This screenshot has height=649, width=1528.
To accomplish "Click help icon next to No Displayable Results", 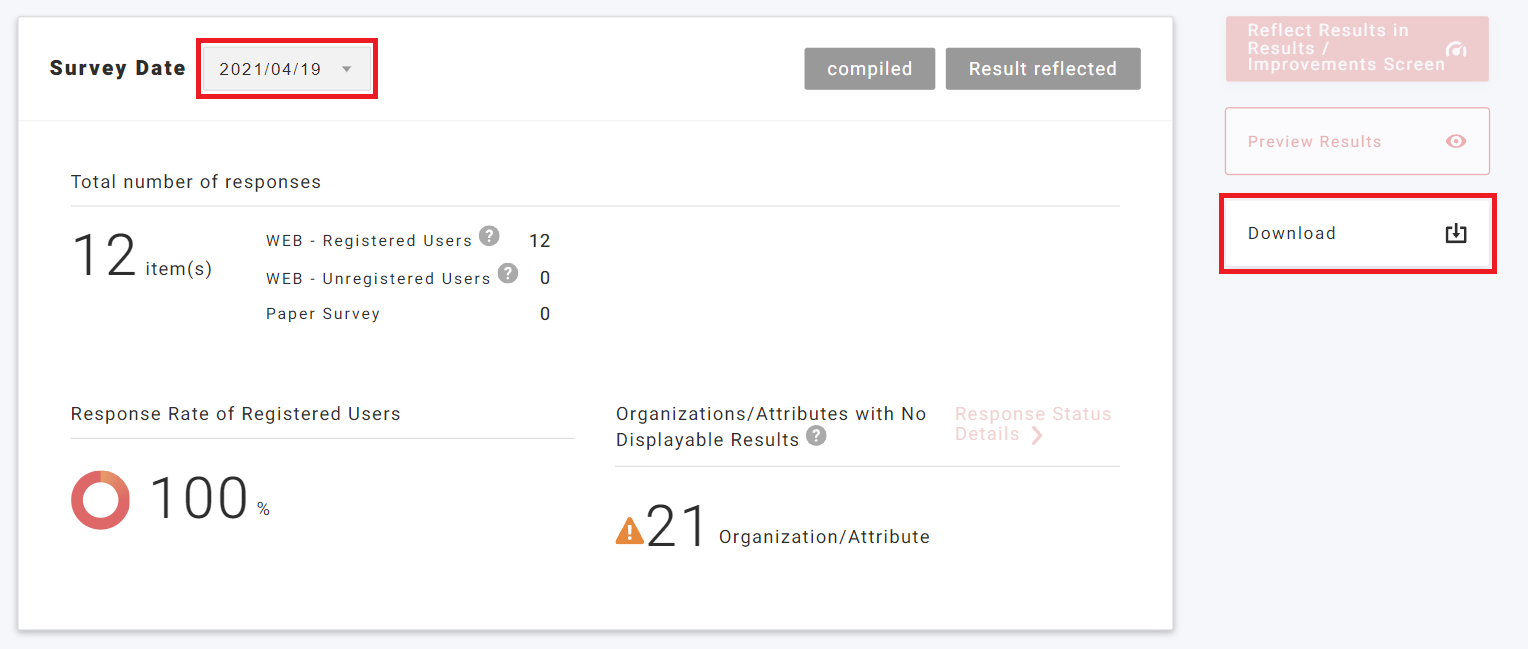I will [817, 436].
